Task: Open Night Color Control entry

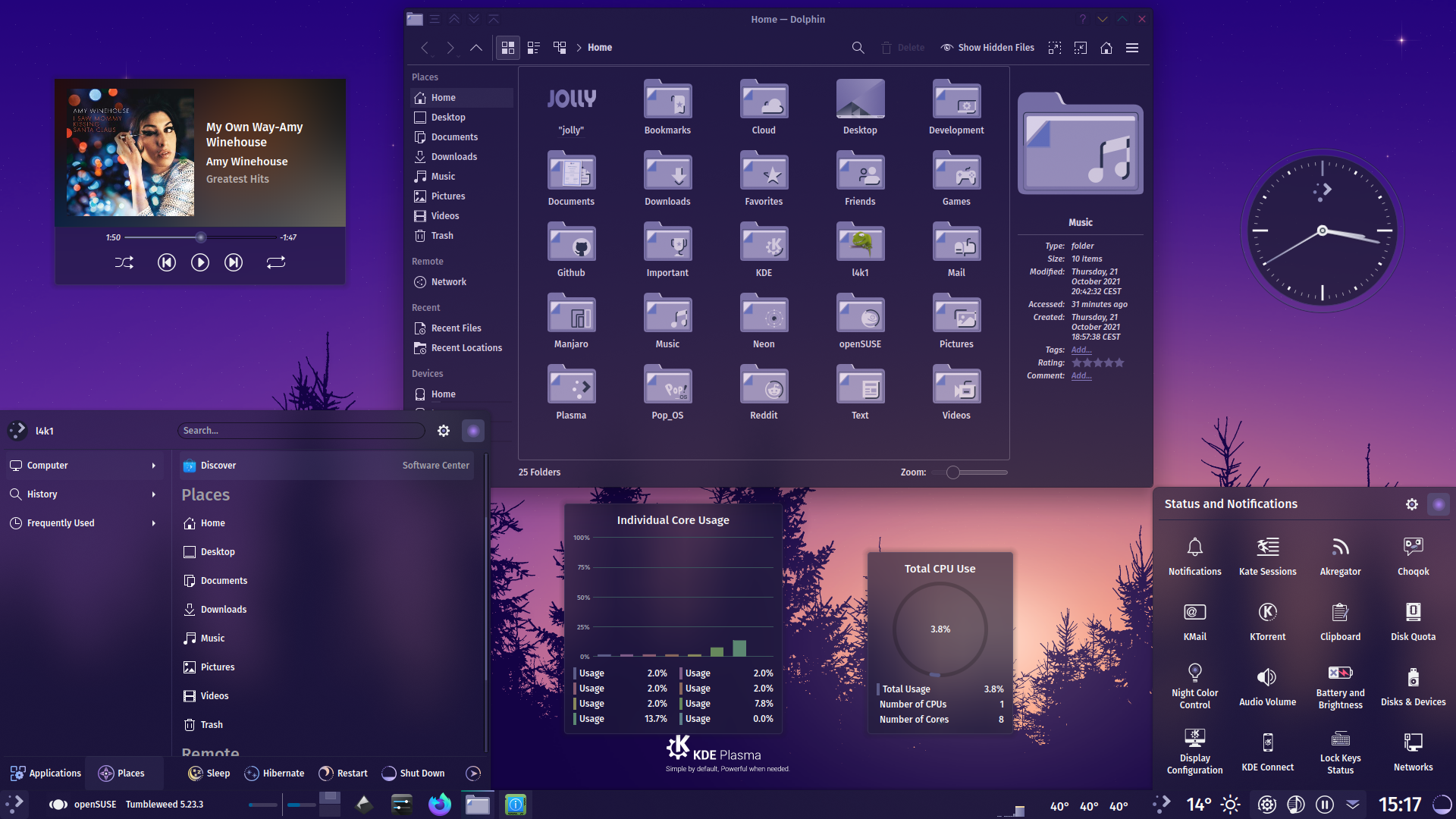Action: click(x=1195, y=687)
